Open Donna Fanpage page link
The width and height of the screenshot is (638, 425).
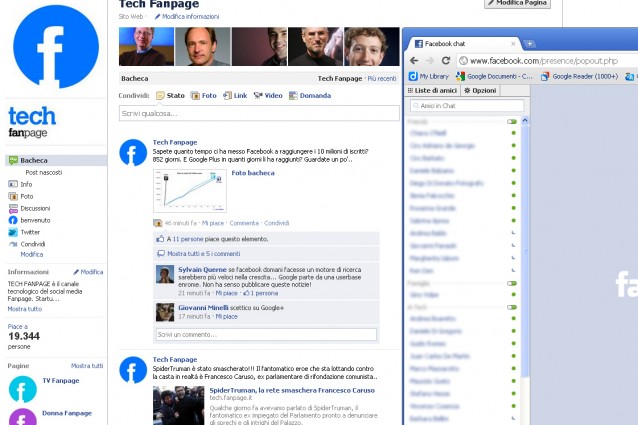click(67, 413)
